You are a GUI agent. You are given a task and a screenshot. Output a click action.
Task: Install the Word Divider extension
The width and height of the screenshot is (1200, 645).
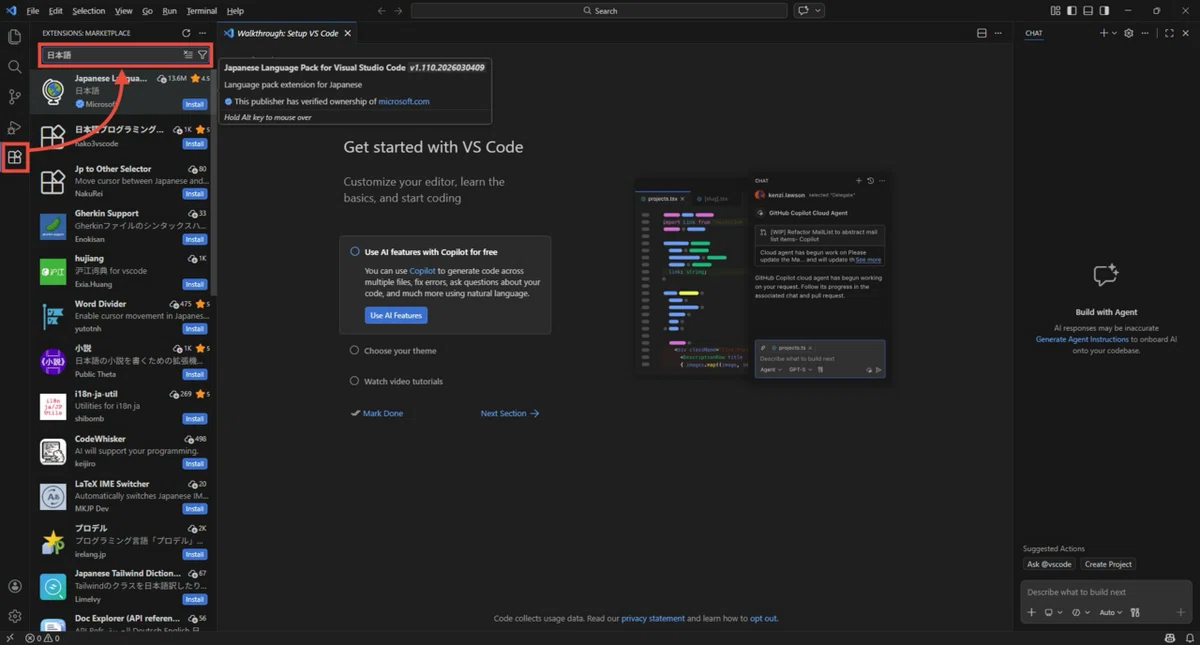coord(195,329)
